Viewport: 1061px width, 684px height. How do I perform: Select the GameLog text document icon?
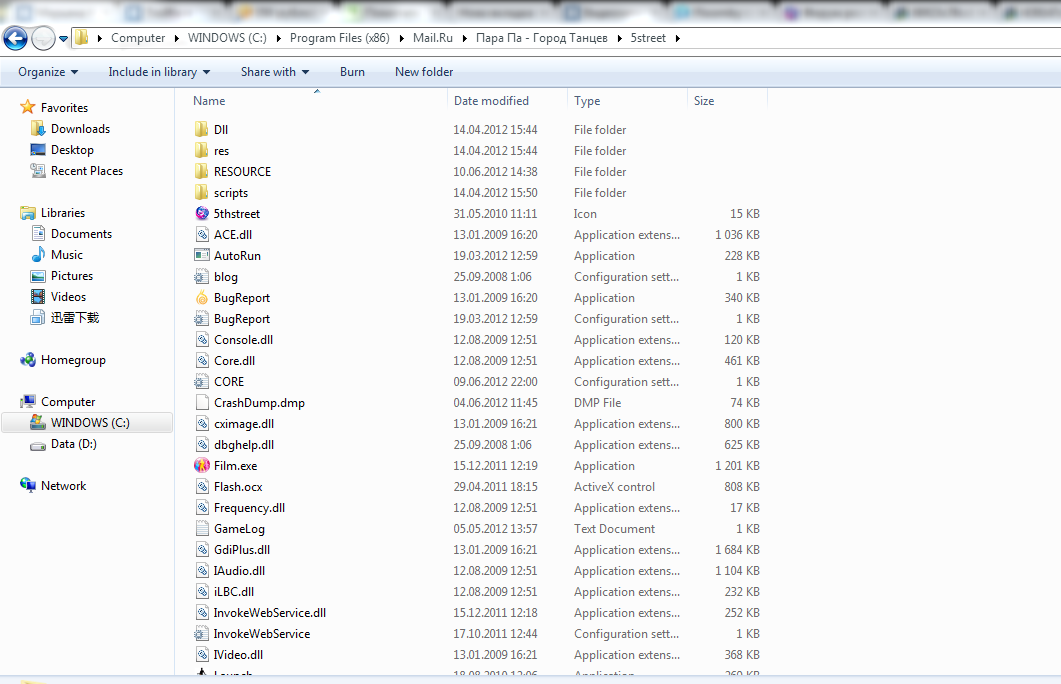click(x=202, y=528)
